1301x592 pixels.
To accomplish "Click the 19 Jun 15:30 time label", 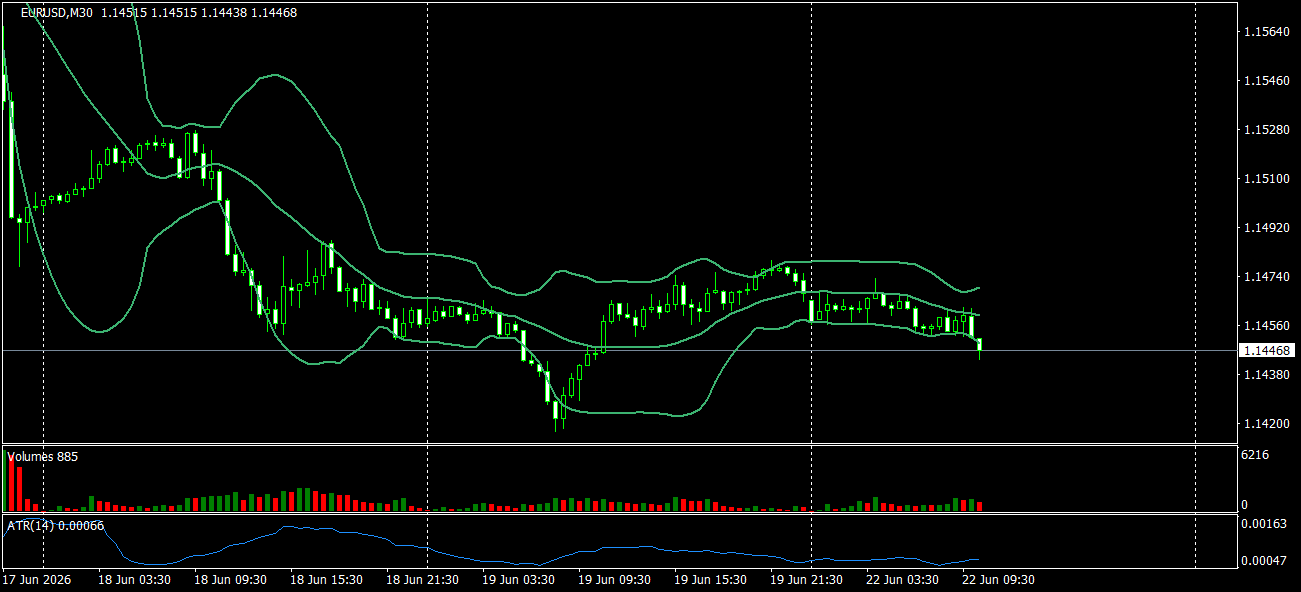I will (x=710, y=580).
